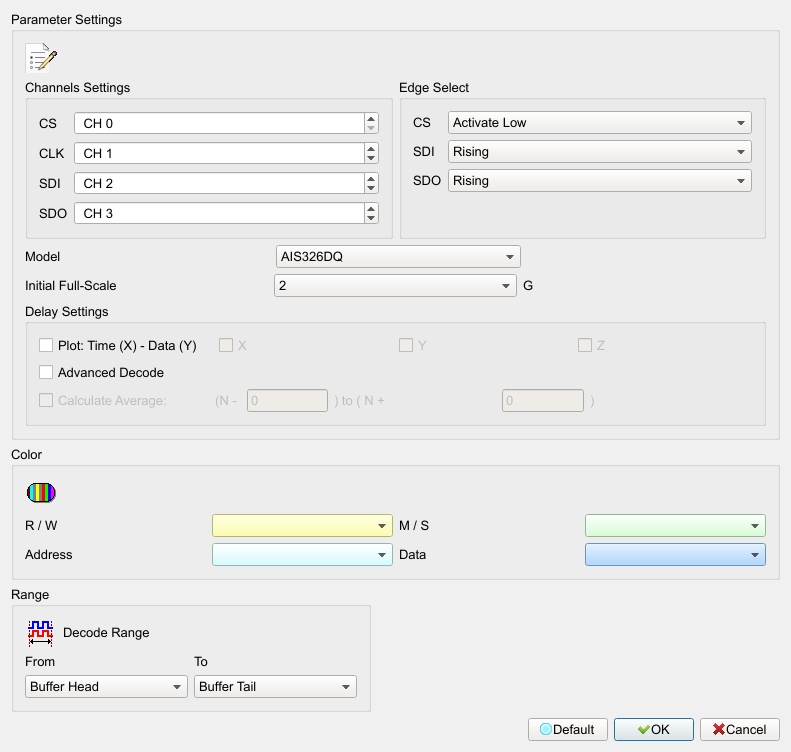Decrease the CS channel with down arrow
Screen dimensions: 791x752
(371, 128)
